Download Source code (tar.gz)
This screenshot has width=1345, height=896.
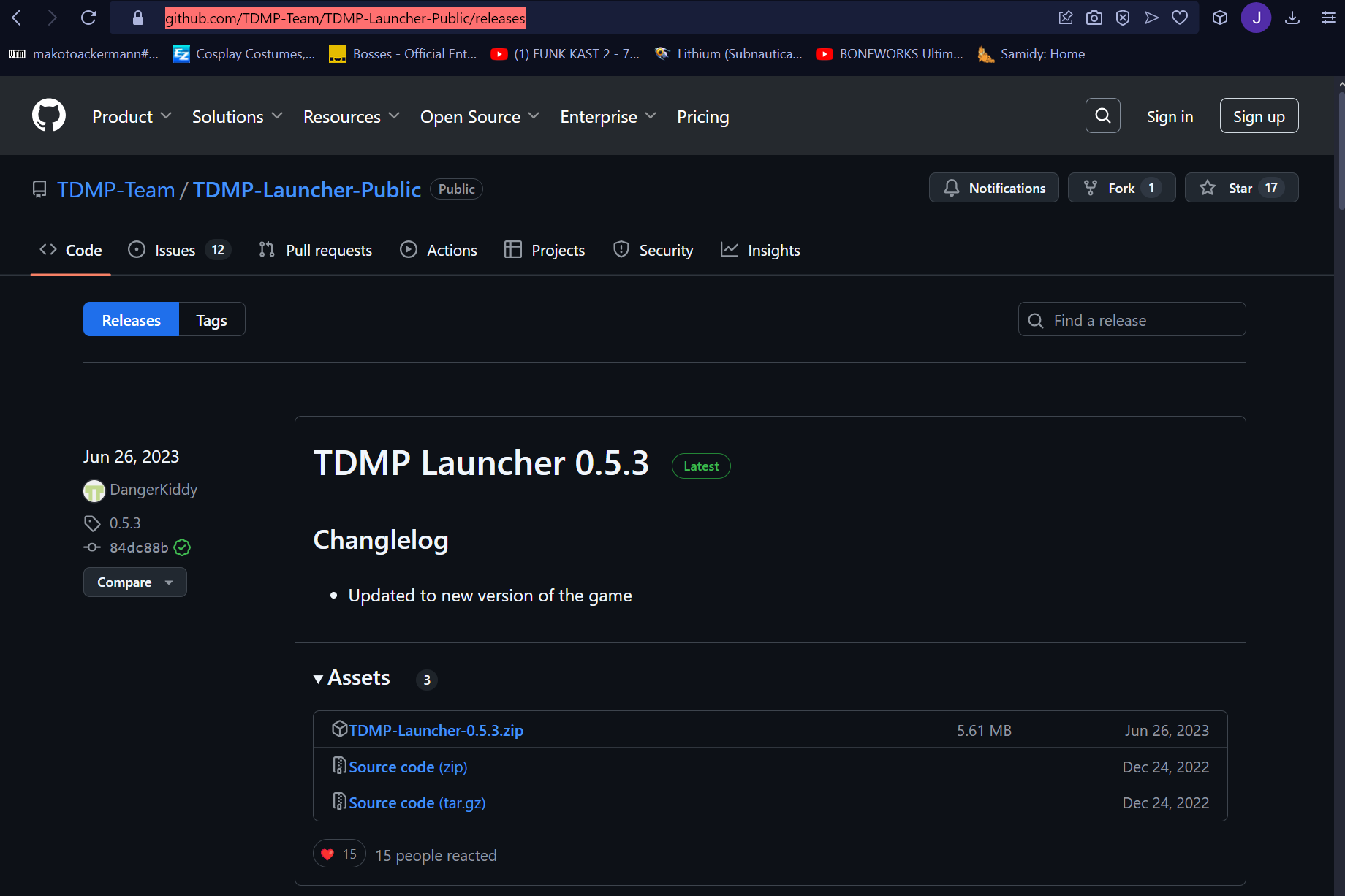point(417,802)
